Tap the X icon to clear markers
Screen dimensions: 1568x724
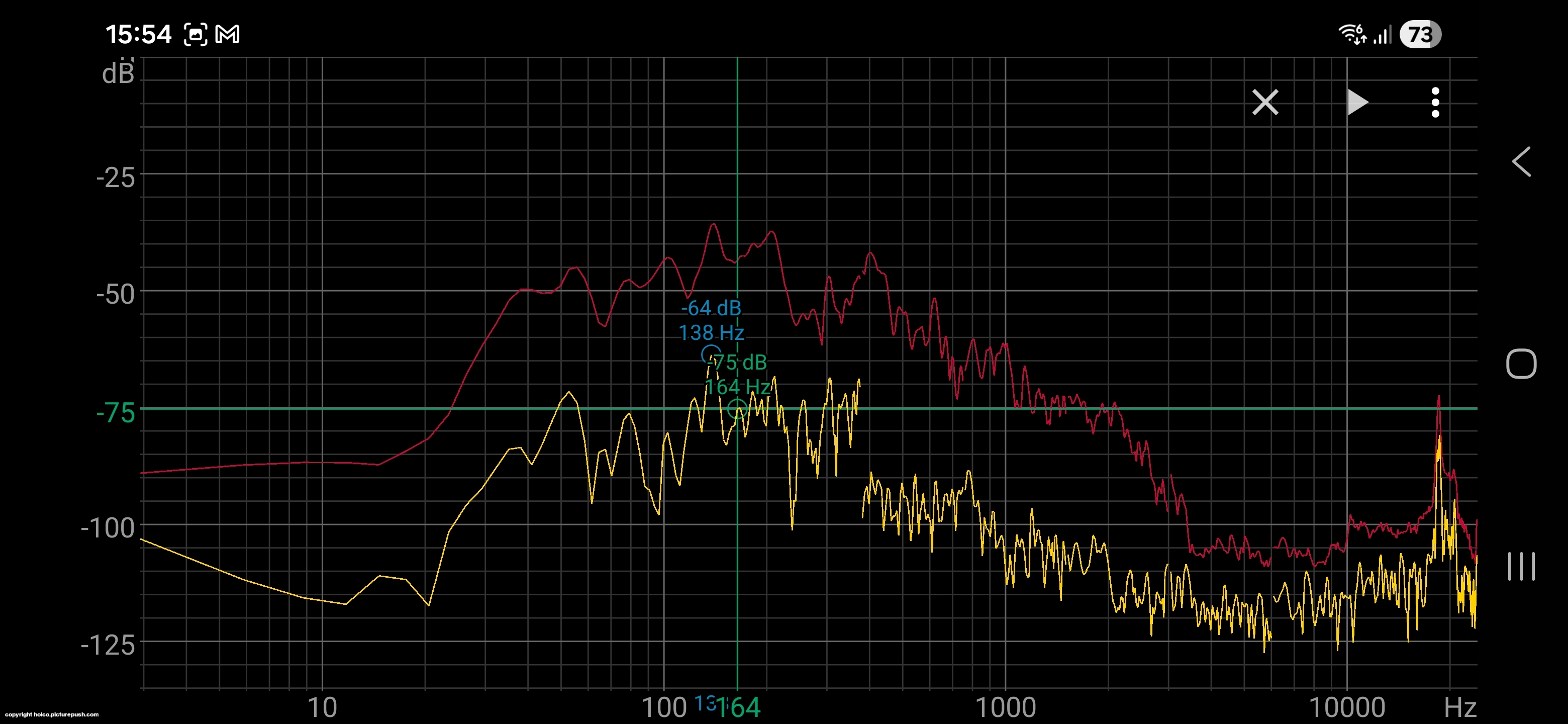[1265, 102]
